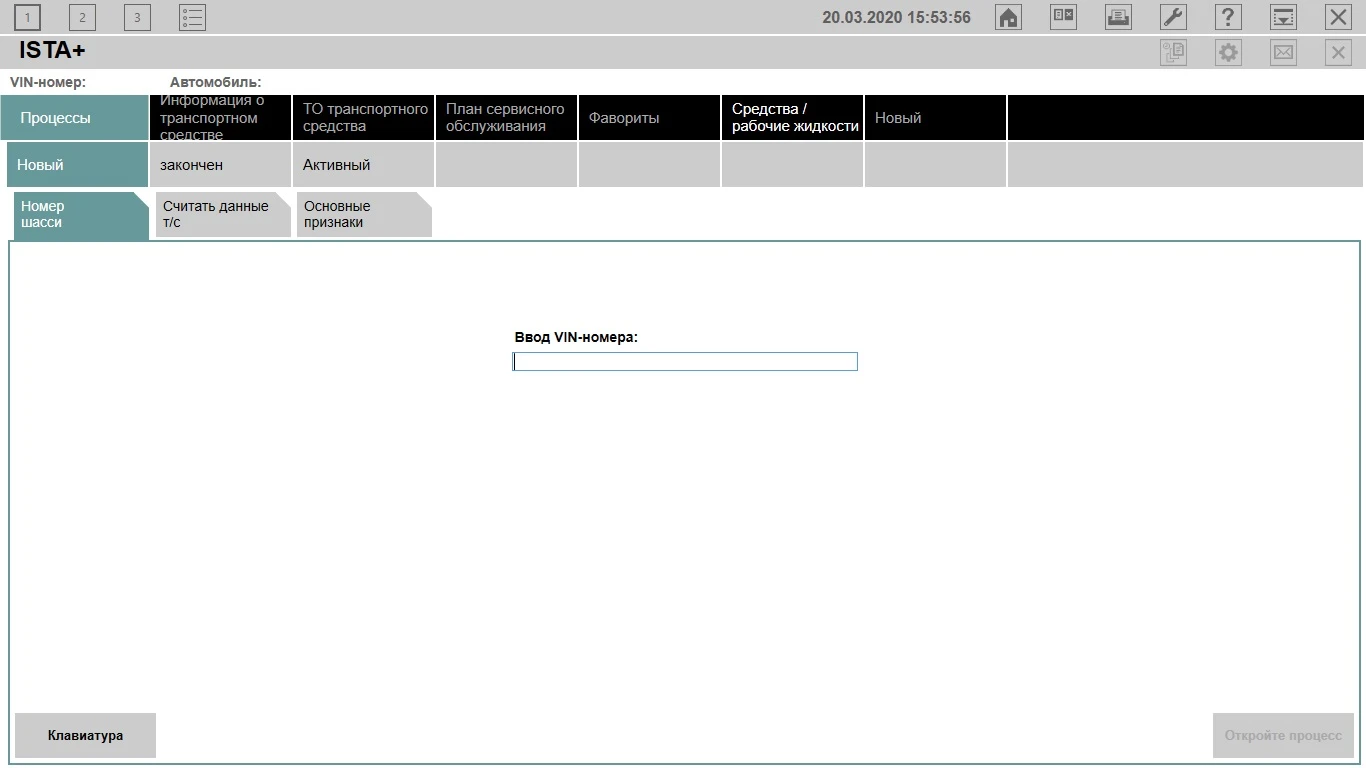Switch to Считать данные т/с tab
The width and height of the screenshot is (1366, 768).
click(x=223, y=215)
